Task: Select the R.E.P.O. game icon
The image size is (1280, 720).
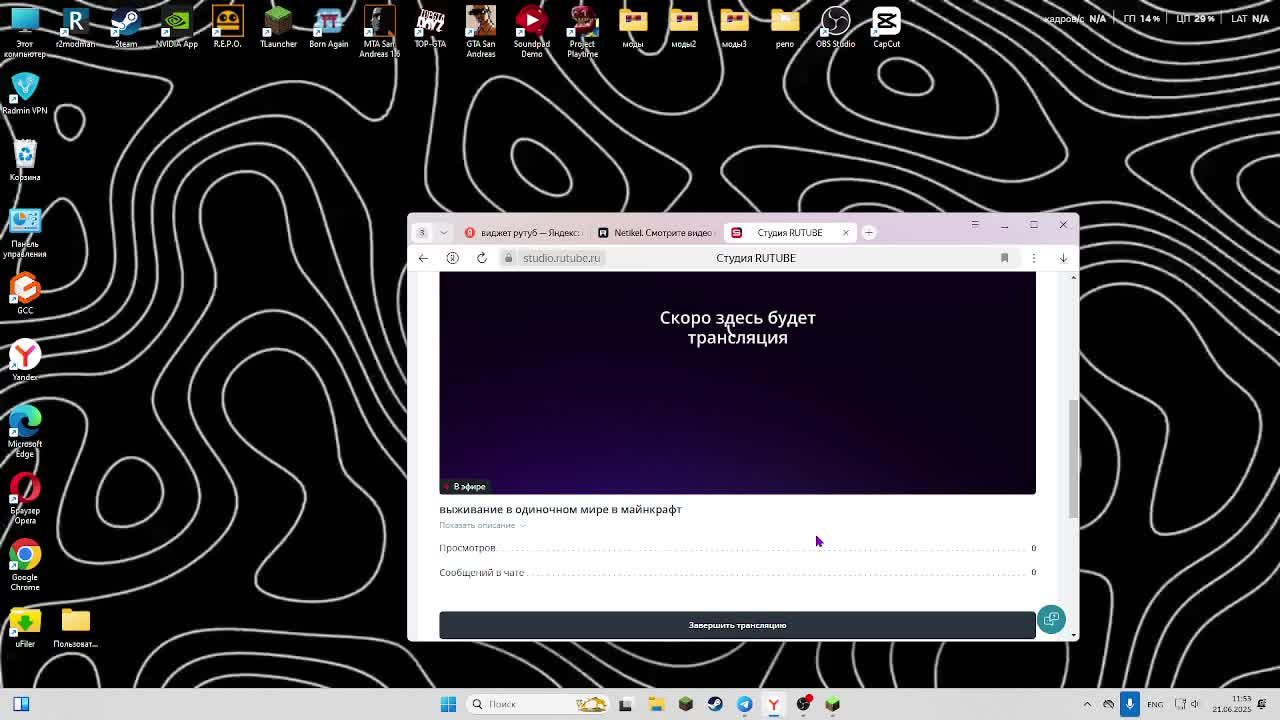Action: 227,28
